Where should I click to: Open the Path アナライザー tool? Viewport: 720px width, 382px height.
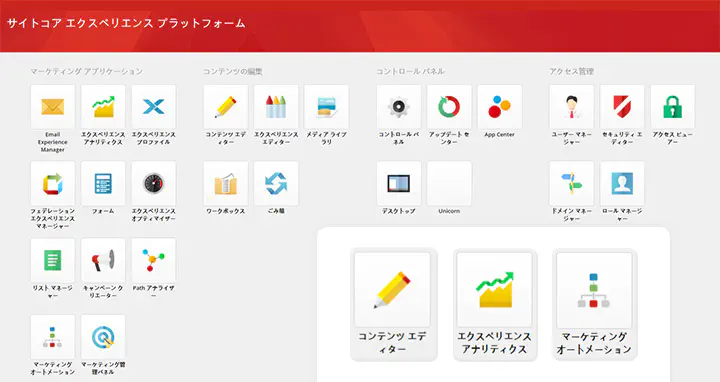[153, 260]
